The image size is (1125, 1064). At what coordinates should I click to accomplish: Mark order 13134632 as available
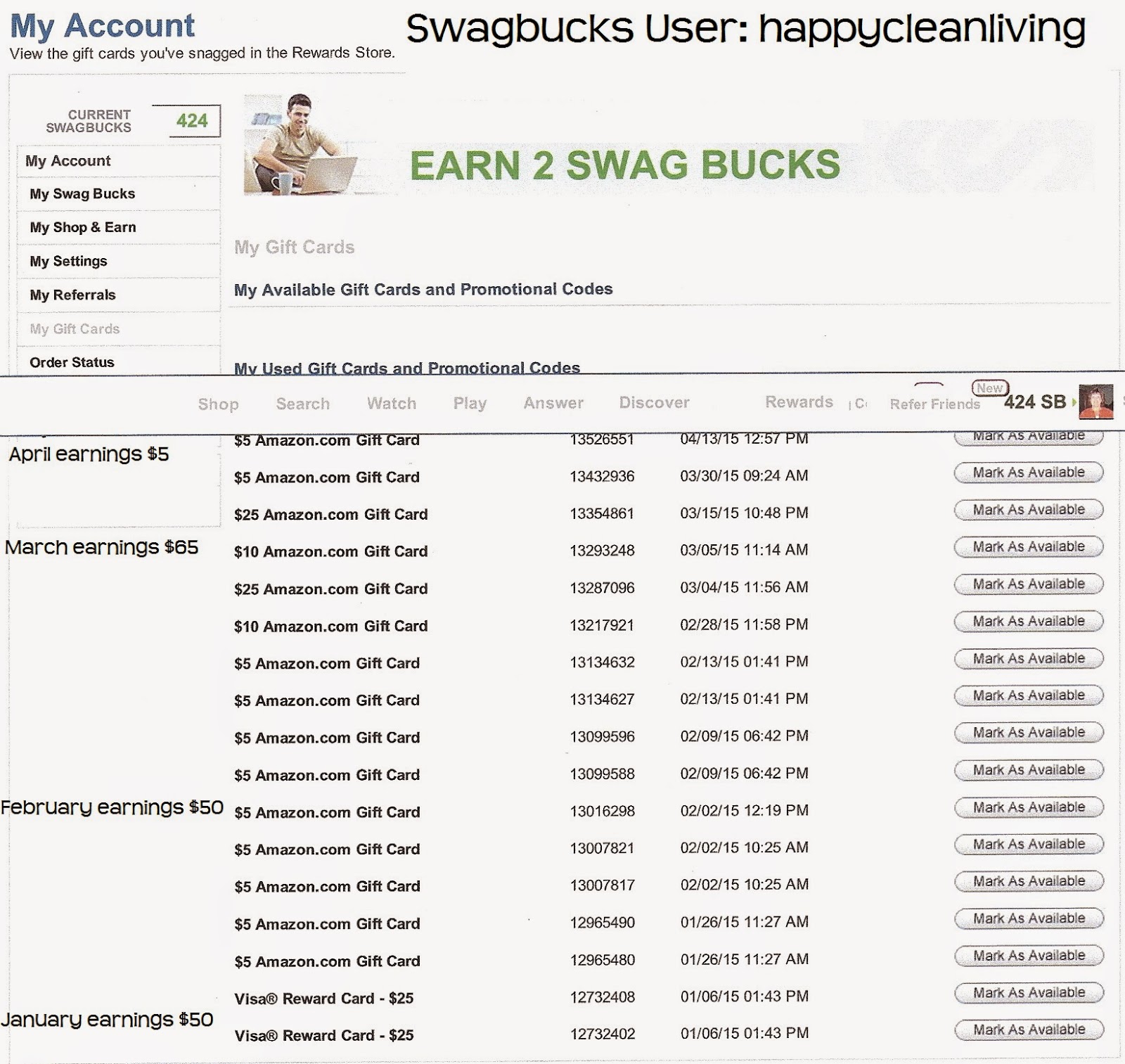click(x=1029, y=659)
